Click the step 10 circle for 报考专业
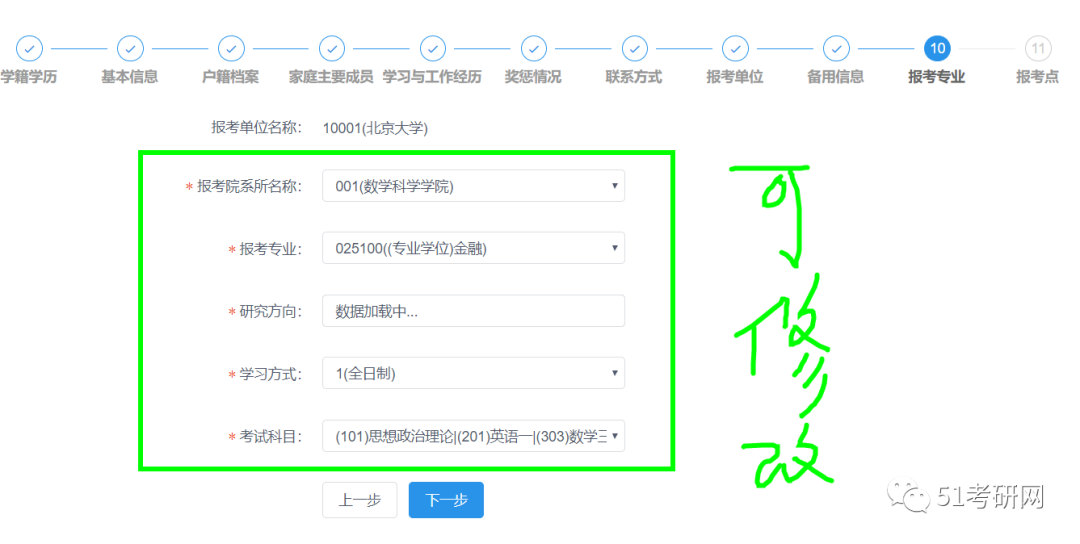Image resolution: width=1080 pixels, height=544 pixels. point(937,48)
